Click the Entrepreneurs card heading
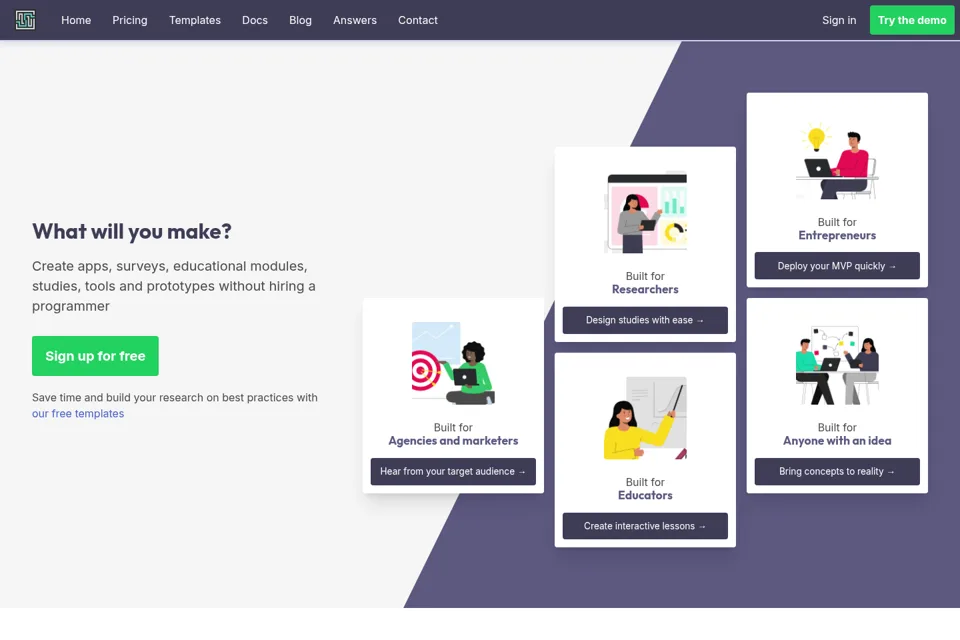The width and height of the screenshot is (960, 640). click(x=837, y=236)
